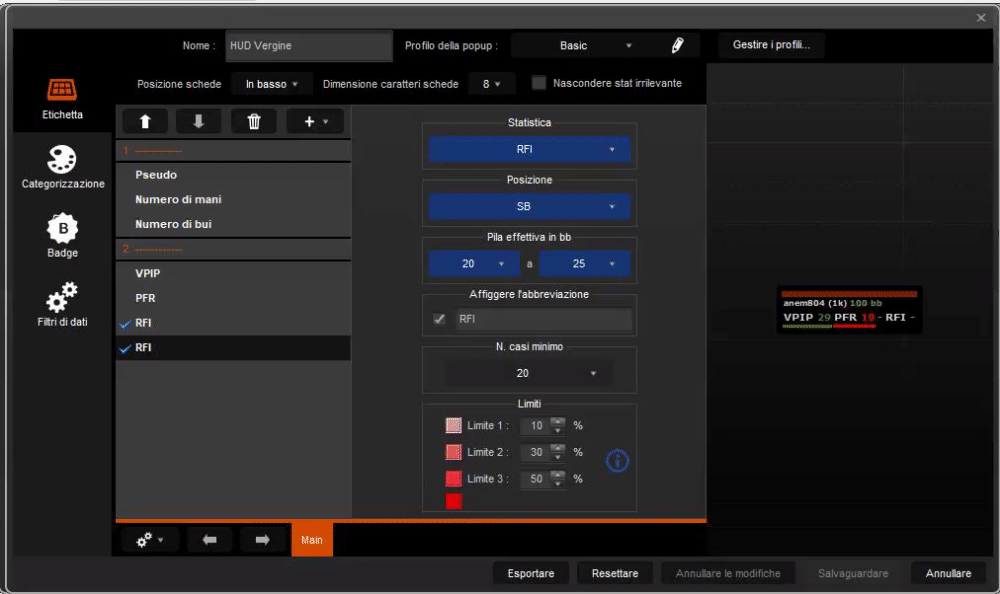The image size is (1000, 594).
Task: Click the Annullare button
Action: tap(948, 573)
